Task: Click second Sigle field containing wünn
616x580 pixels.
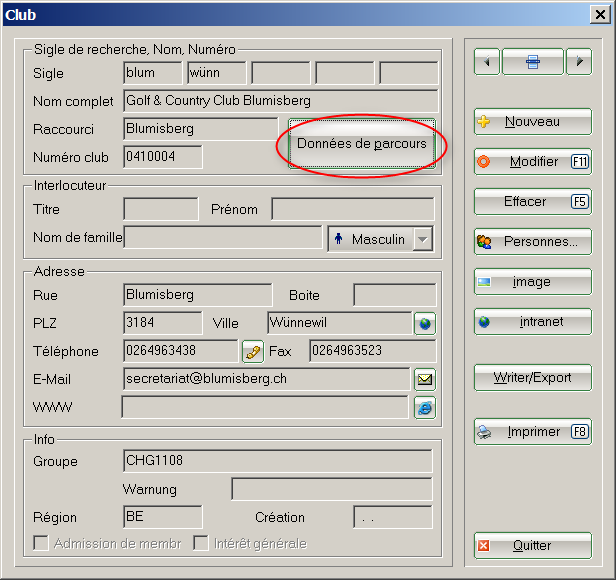Action: tap(217, 73)
